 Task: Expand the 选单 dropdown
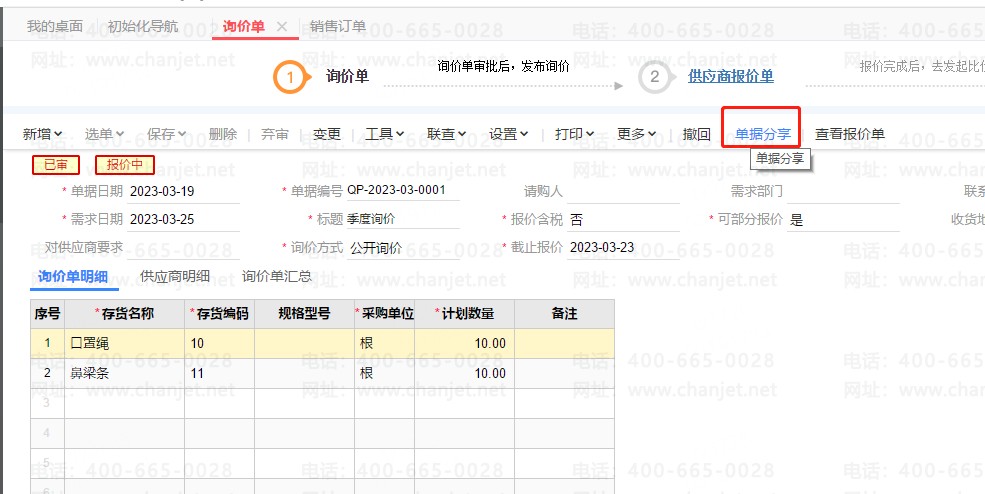click(x=104, y=134)
